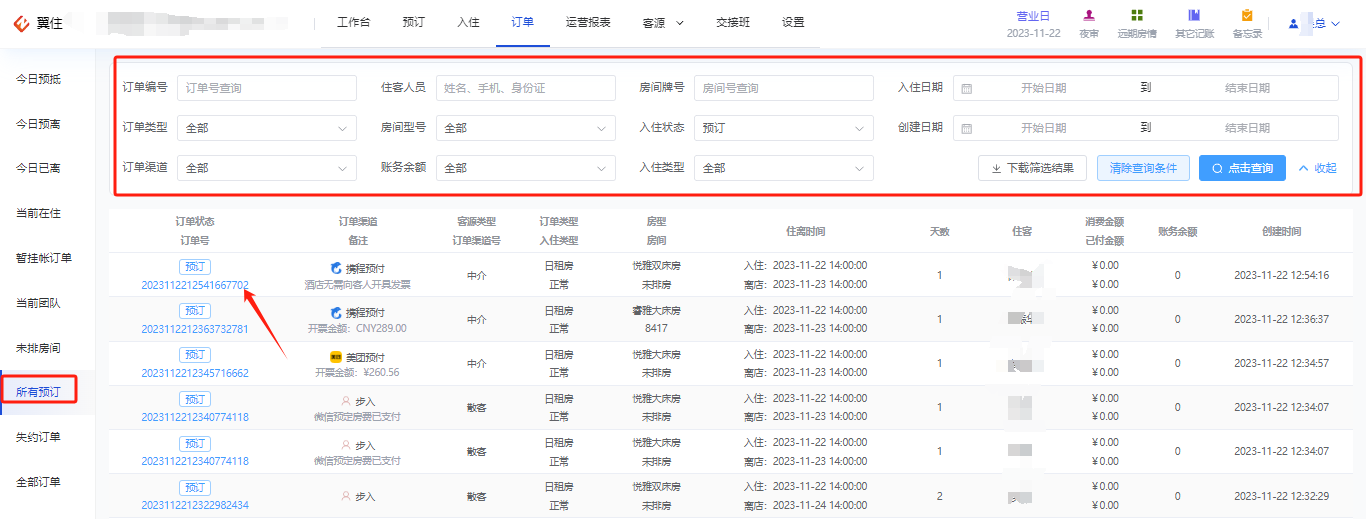Open order link 2023112212322982434
The image size is (1366, 519).
(195, 505)
